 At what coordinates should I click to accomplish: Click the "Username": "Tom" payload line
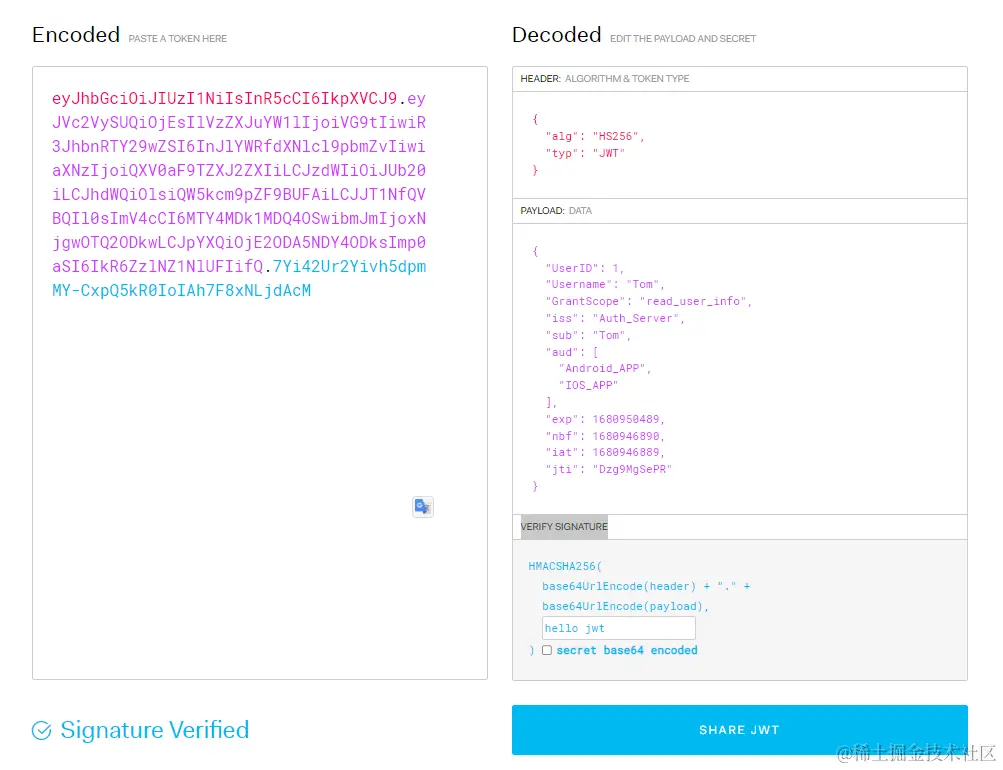pyautogui.click(x=604, y=284)
